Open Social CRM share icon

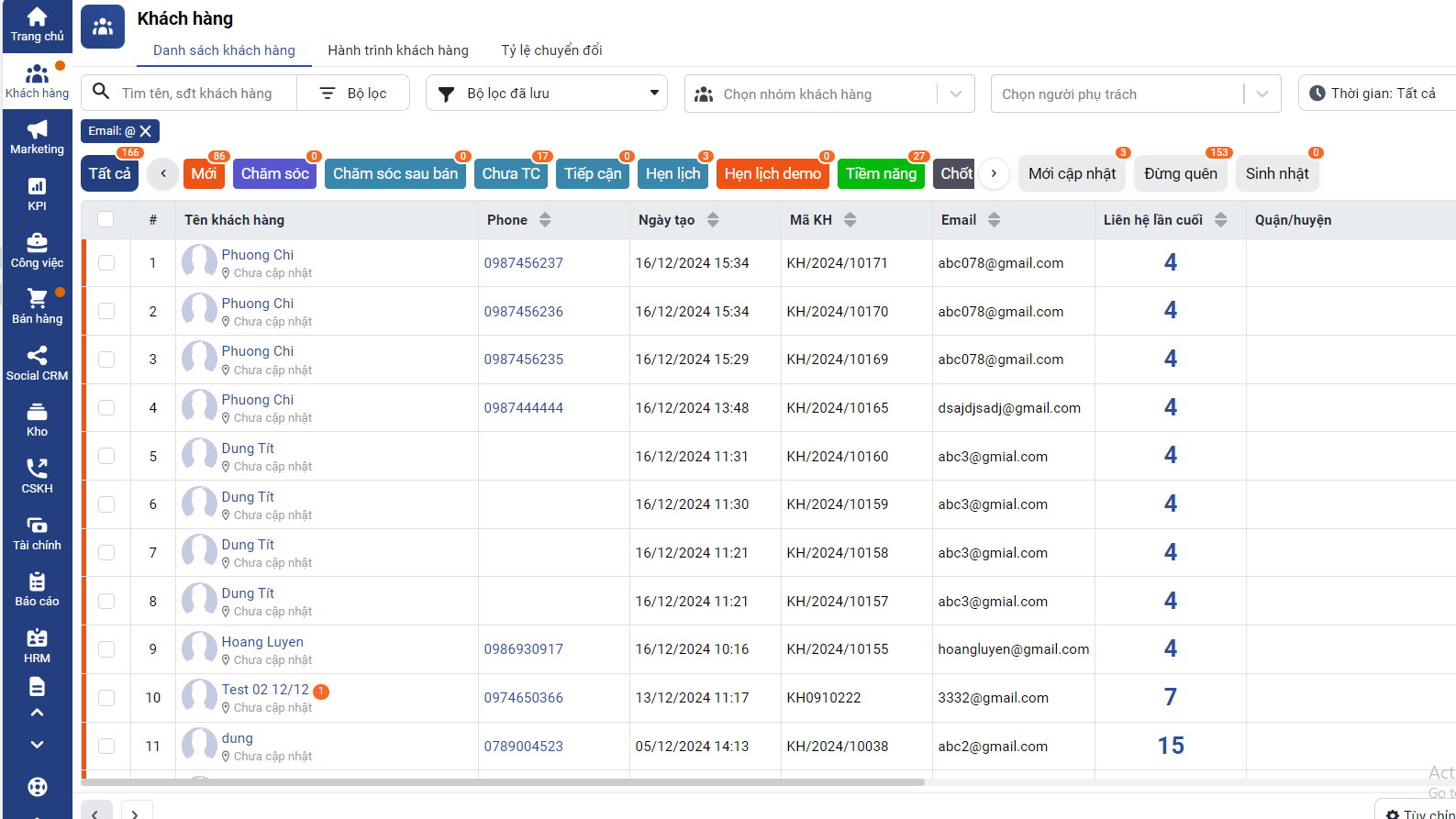pos(37,363)
